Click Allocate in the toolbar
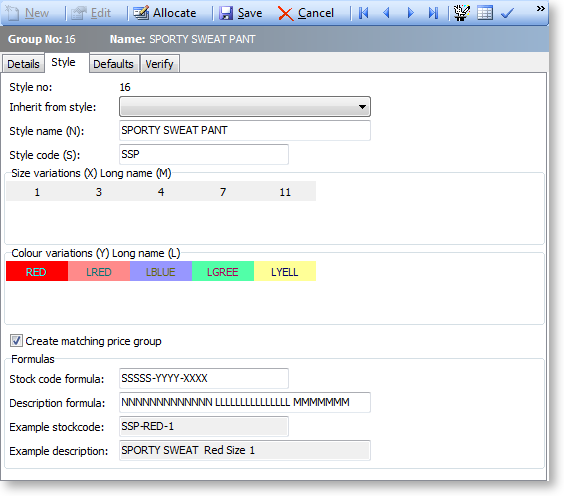This screenshot has height=496, width=564. (165, 13)
